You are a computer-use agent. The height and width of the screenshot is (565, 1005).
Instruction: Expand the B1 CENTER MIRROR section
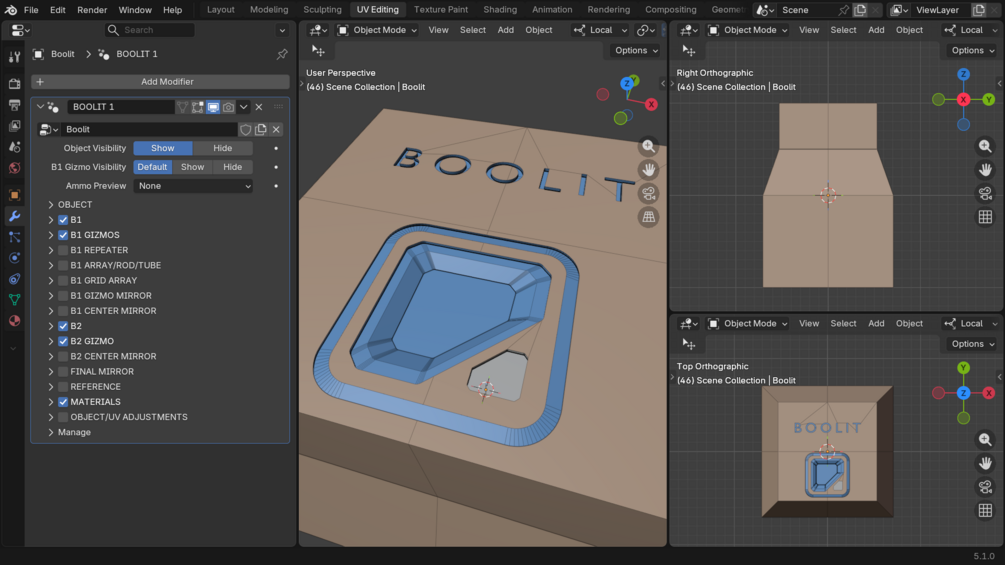(x=51, y=311)
